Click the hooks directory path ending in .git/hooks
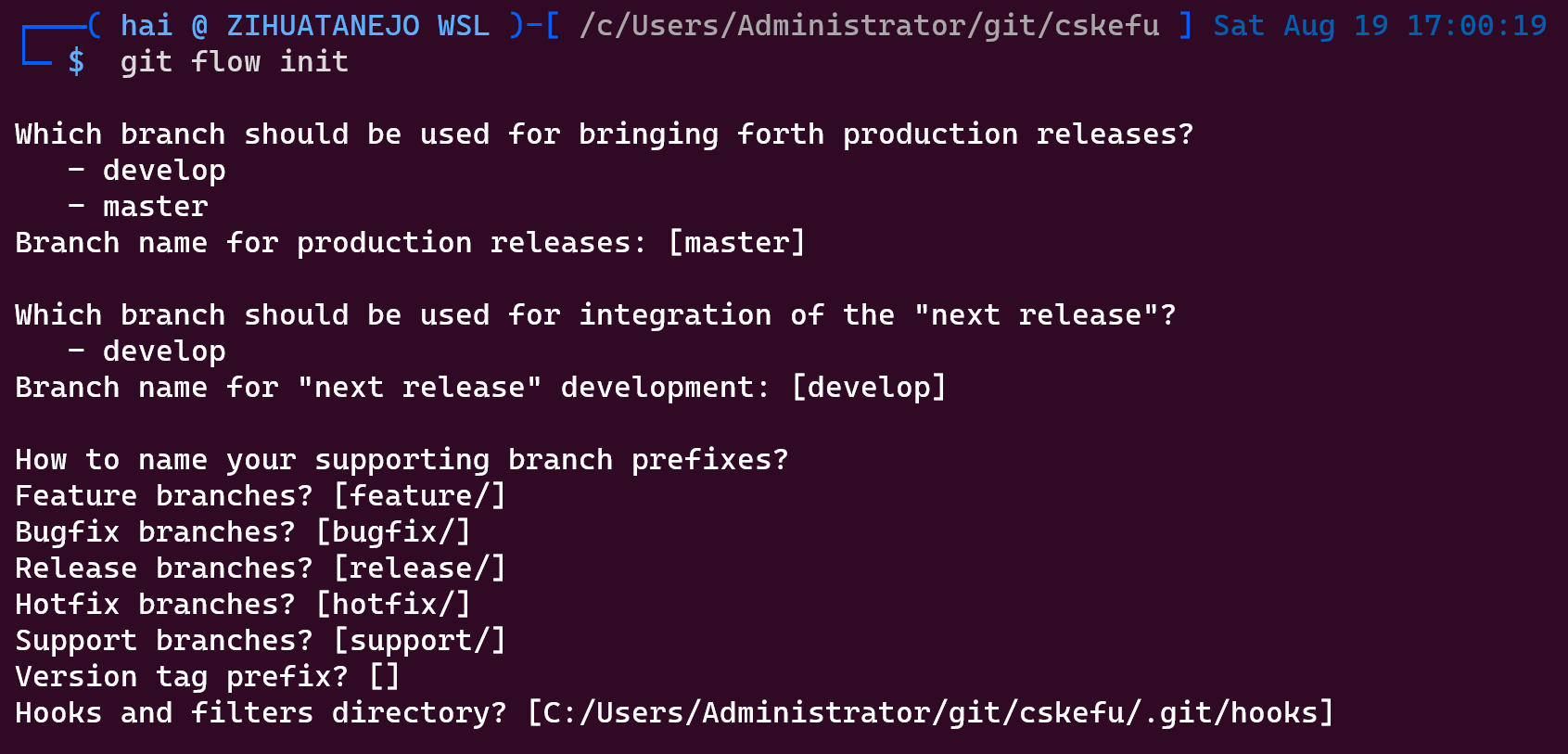 pyautogui.click(x=931, y=713)
